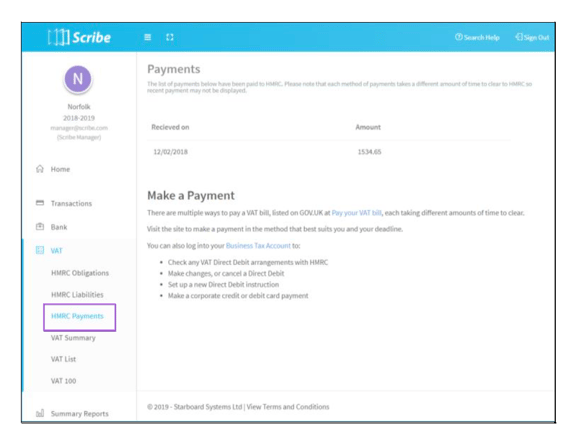The width and height of the screenshot is (575, 445).
Task: Select HMRC Liabilities submenu item
Action: click(x=77, y=295)
